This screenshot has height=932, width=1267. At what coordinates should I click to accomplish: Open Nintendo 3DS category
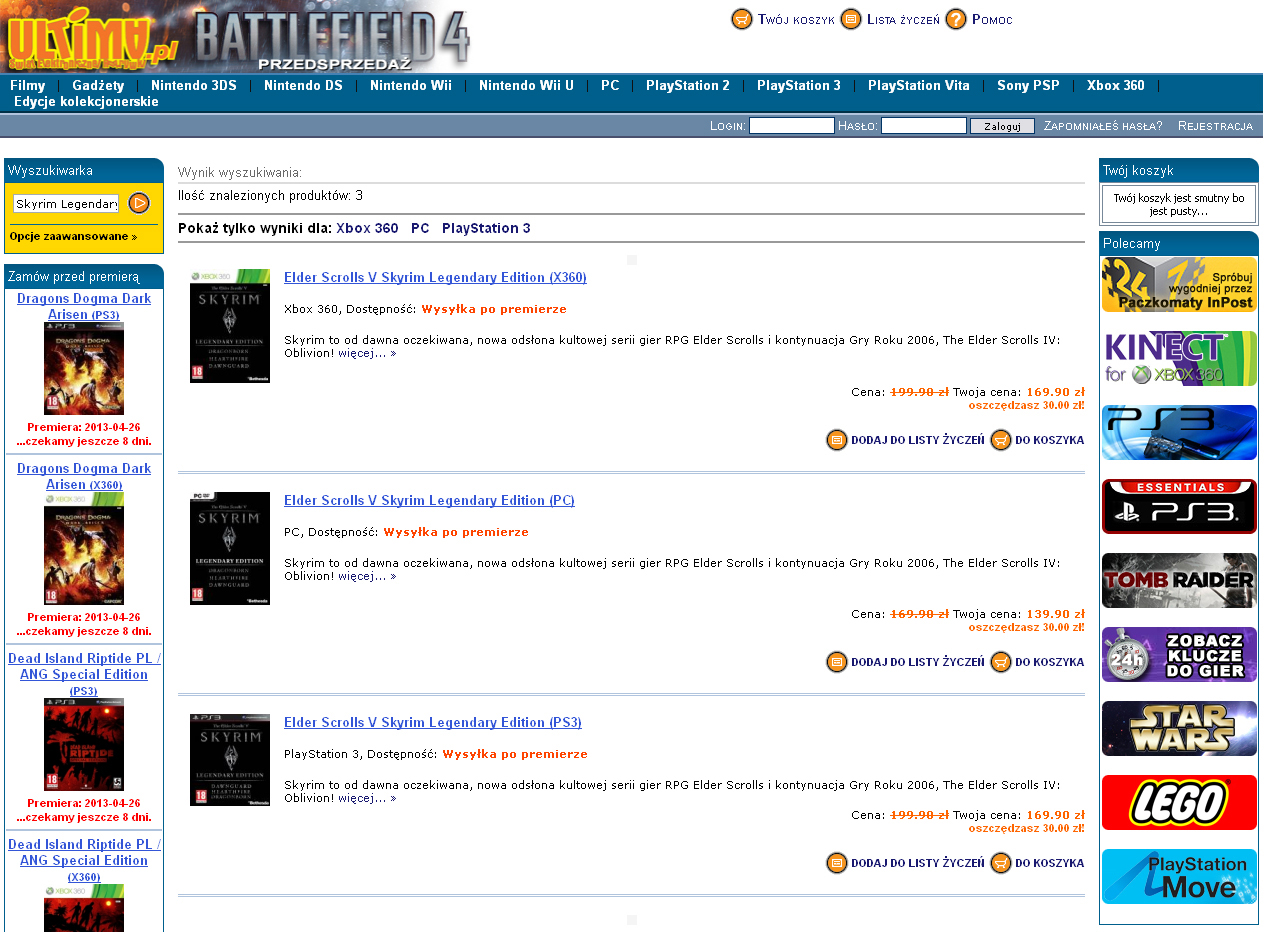[x=194, y=86]
